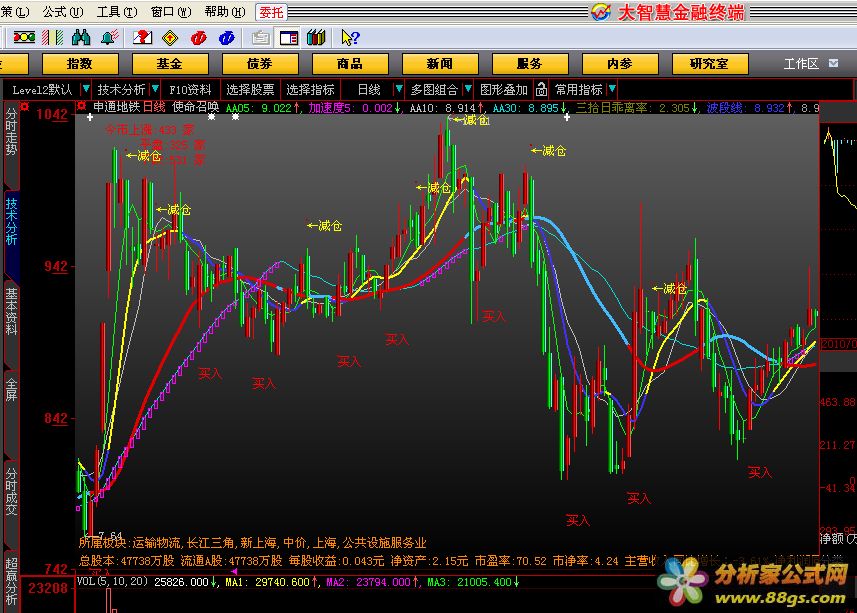This screenshot has width=857, height=613.
Task: Click the grayed-out printer icon
Action: click(261, 38)
